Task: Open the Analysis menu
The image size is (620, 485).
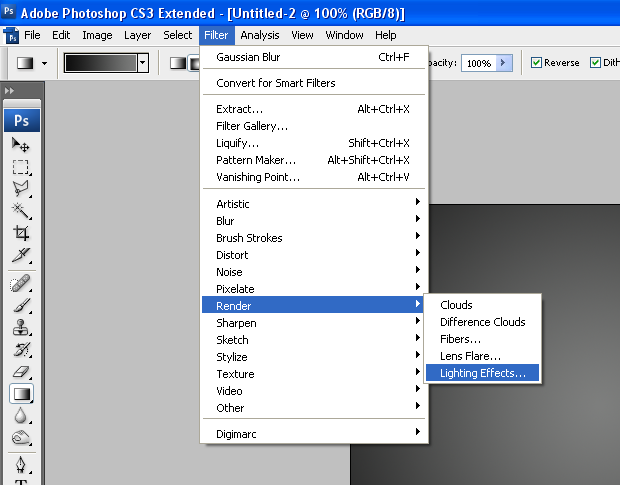Action: point(260,35)
